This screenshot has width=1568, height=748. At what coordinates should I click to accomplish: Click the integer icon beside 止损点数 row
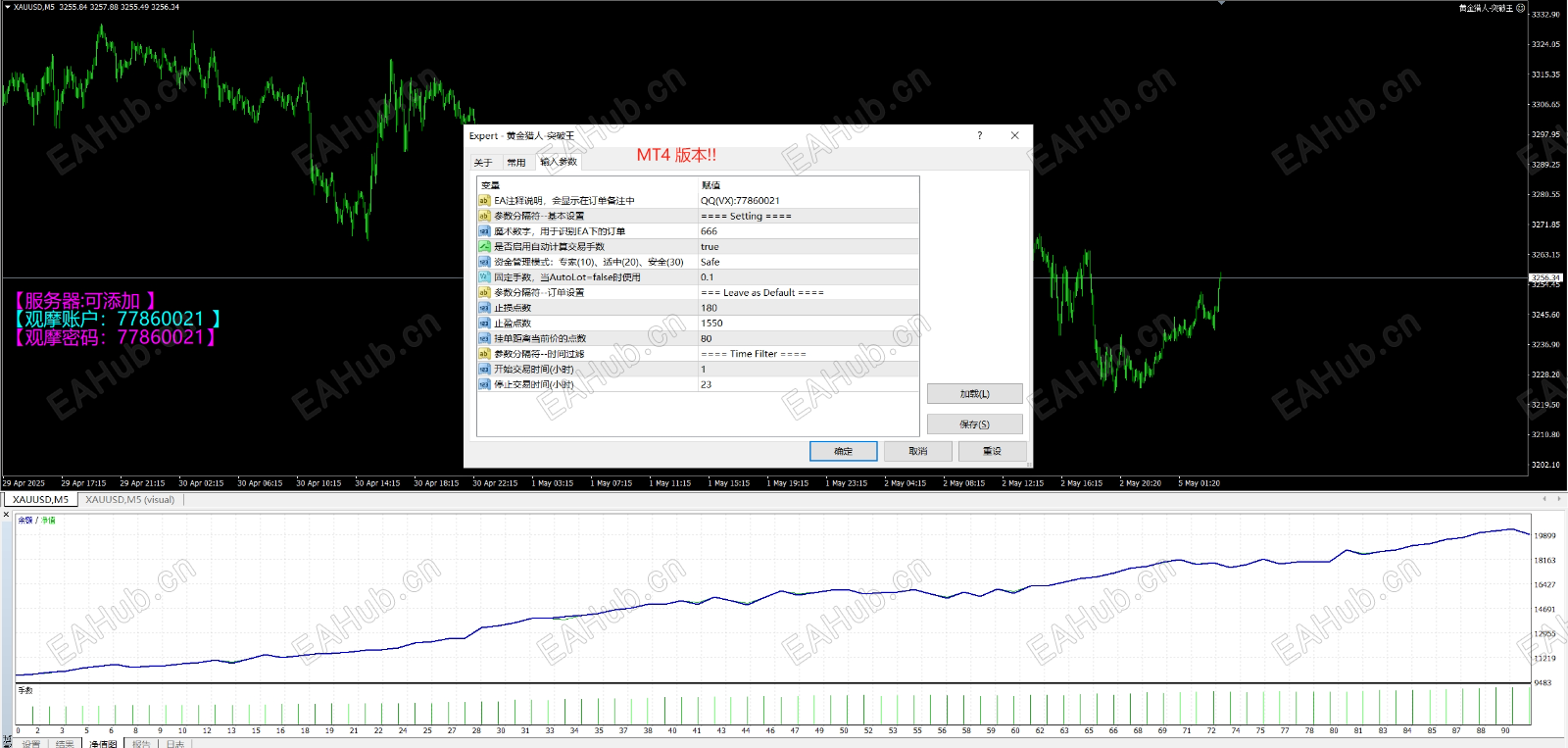point(484,308)
